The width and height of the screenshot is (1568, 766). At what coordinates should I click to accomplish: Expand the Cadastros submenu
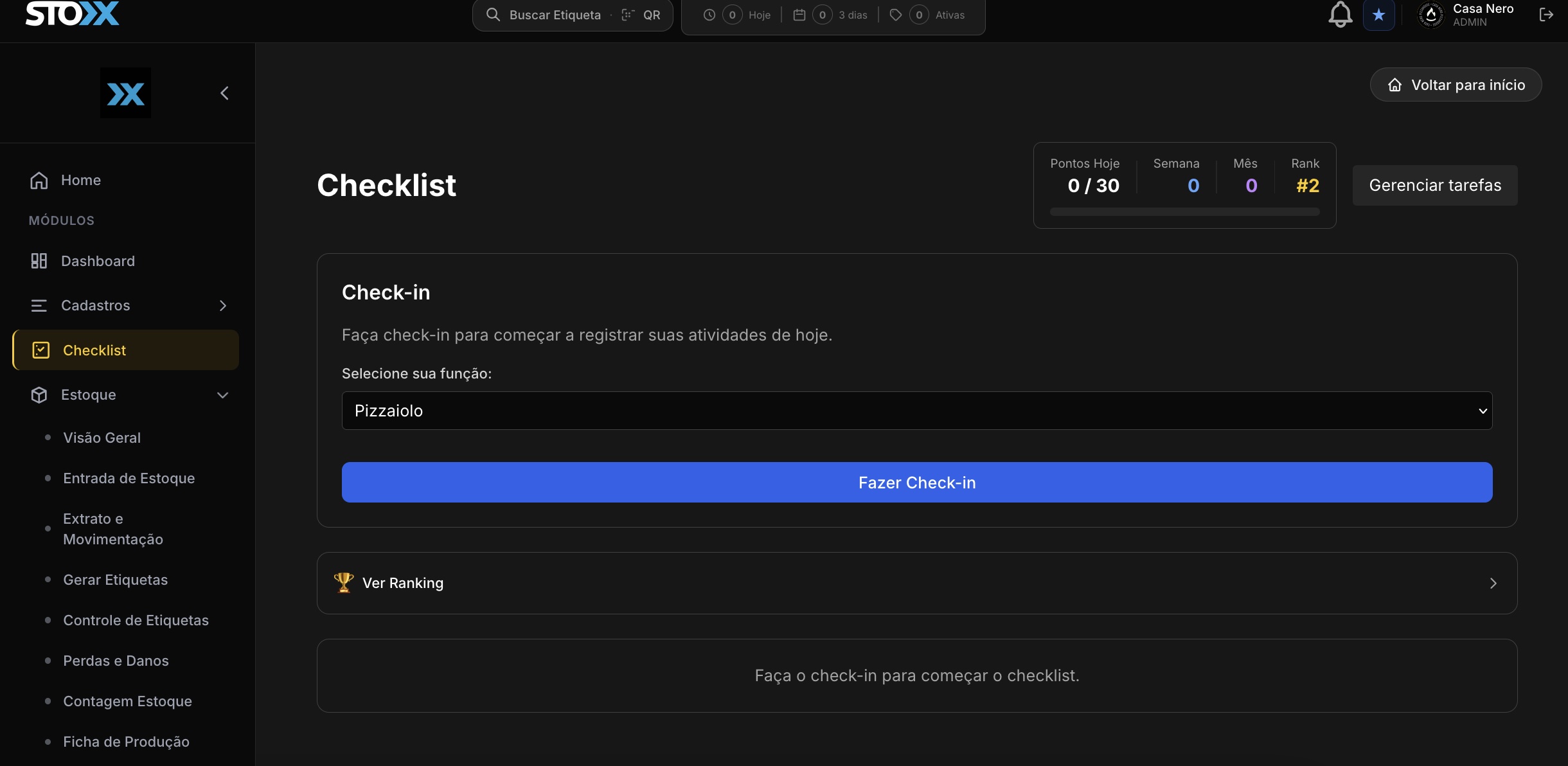point(126,305)
